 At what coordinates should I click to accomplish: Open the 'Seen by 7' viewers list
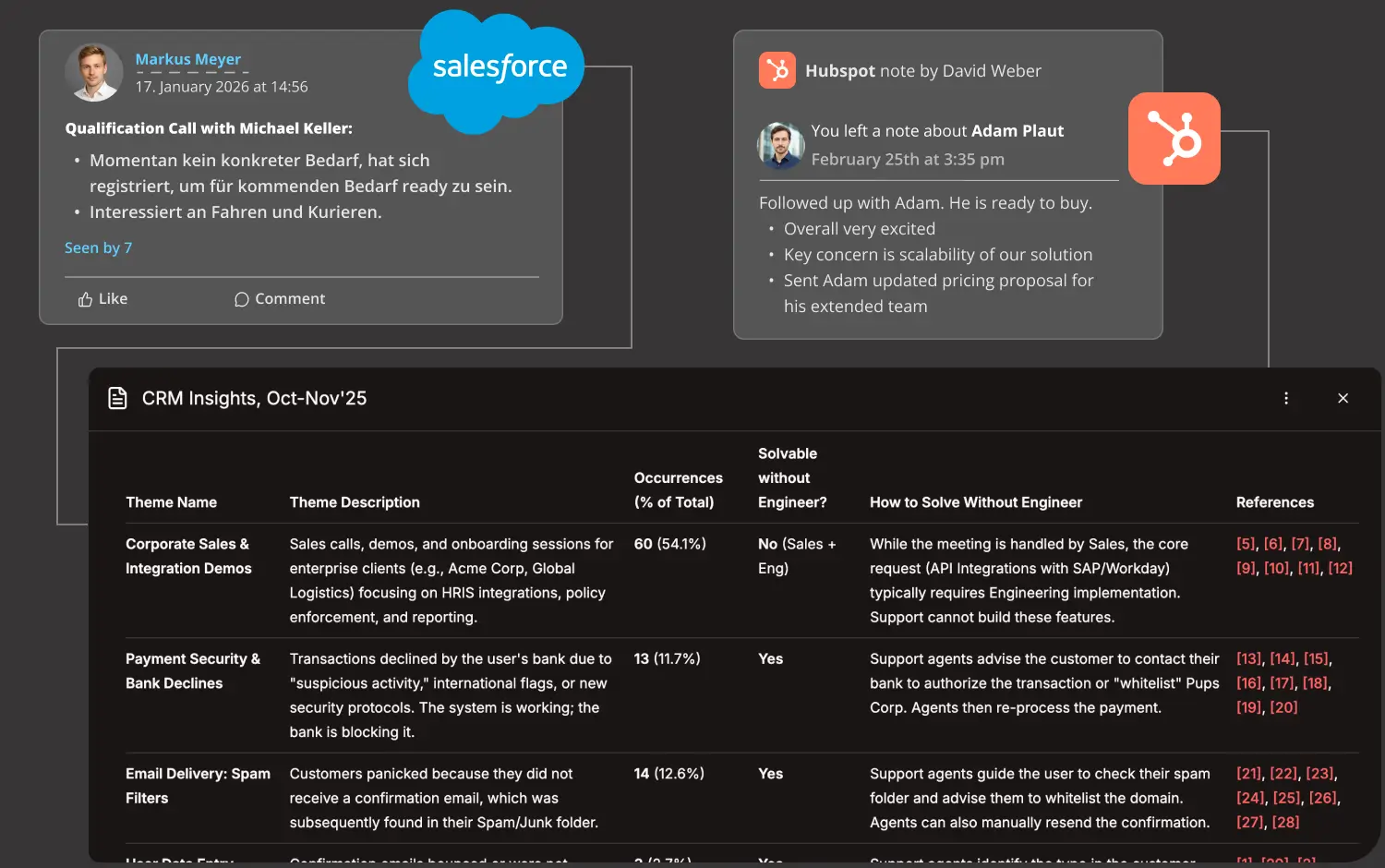pos(98,247)
